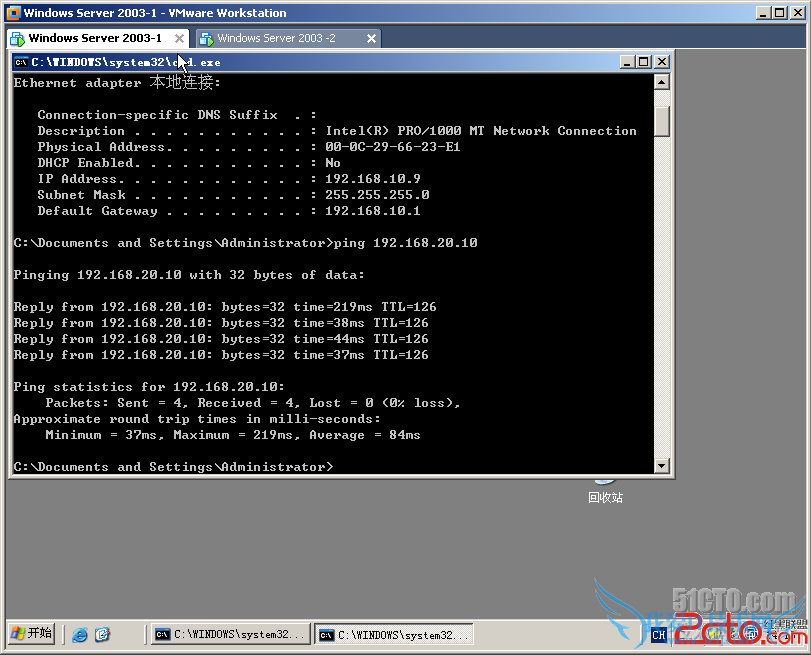
Task: Close the cmd.exe console window
Action: (x=662, y=62)
